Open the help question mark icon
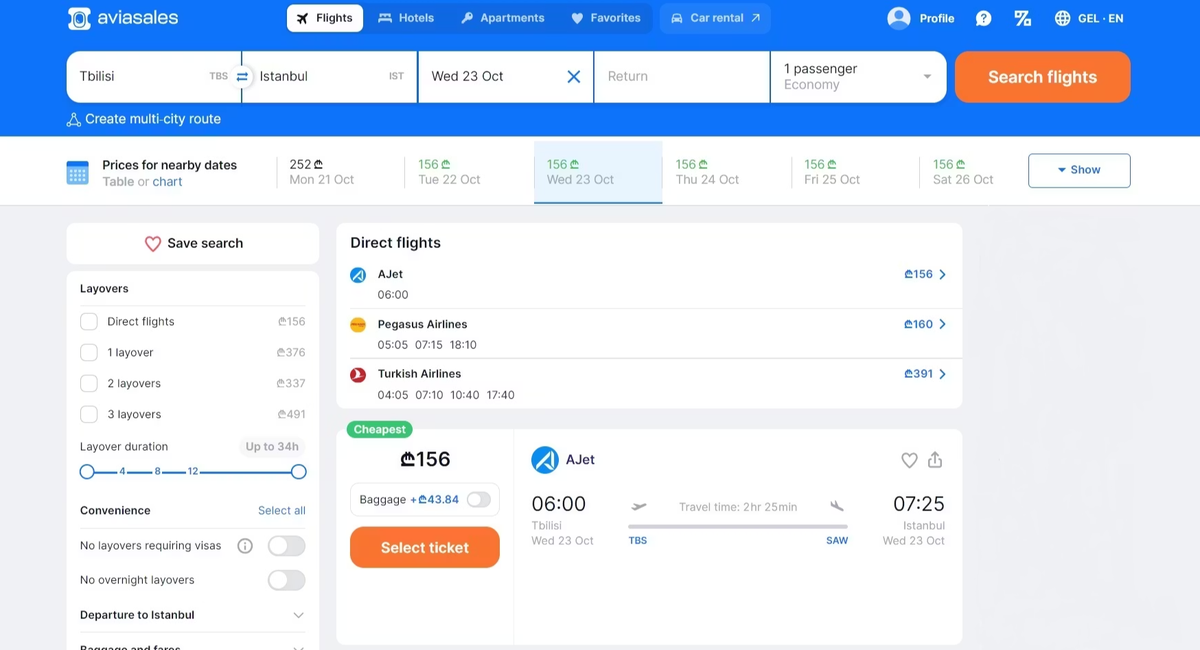This screenshot has width=1200, height=650. click(983, 18)
